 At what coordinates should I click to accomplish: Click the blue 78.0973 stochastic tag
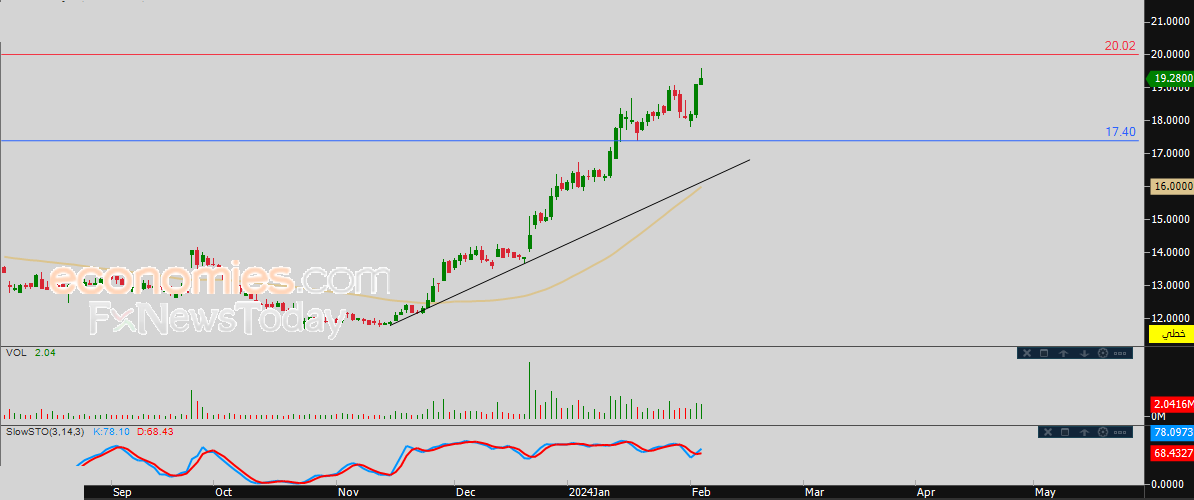(x=1171, y=432)
